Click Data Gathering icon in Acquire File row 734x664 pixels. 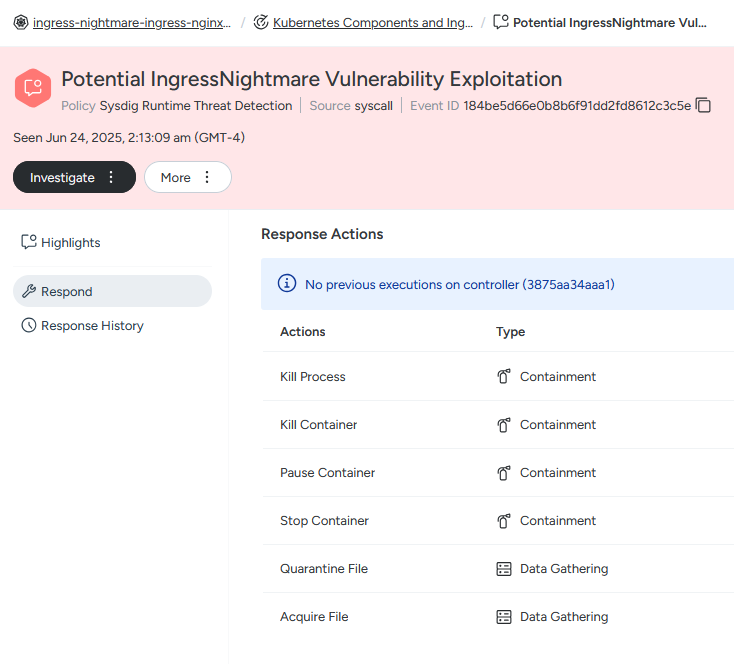pos(504,617)
